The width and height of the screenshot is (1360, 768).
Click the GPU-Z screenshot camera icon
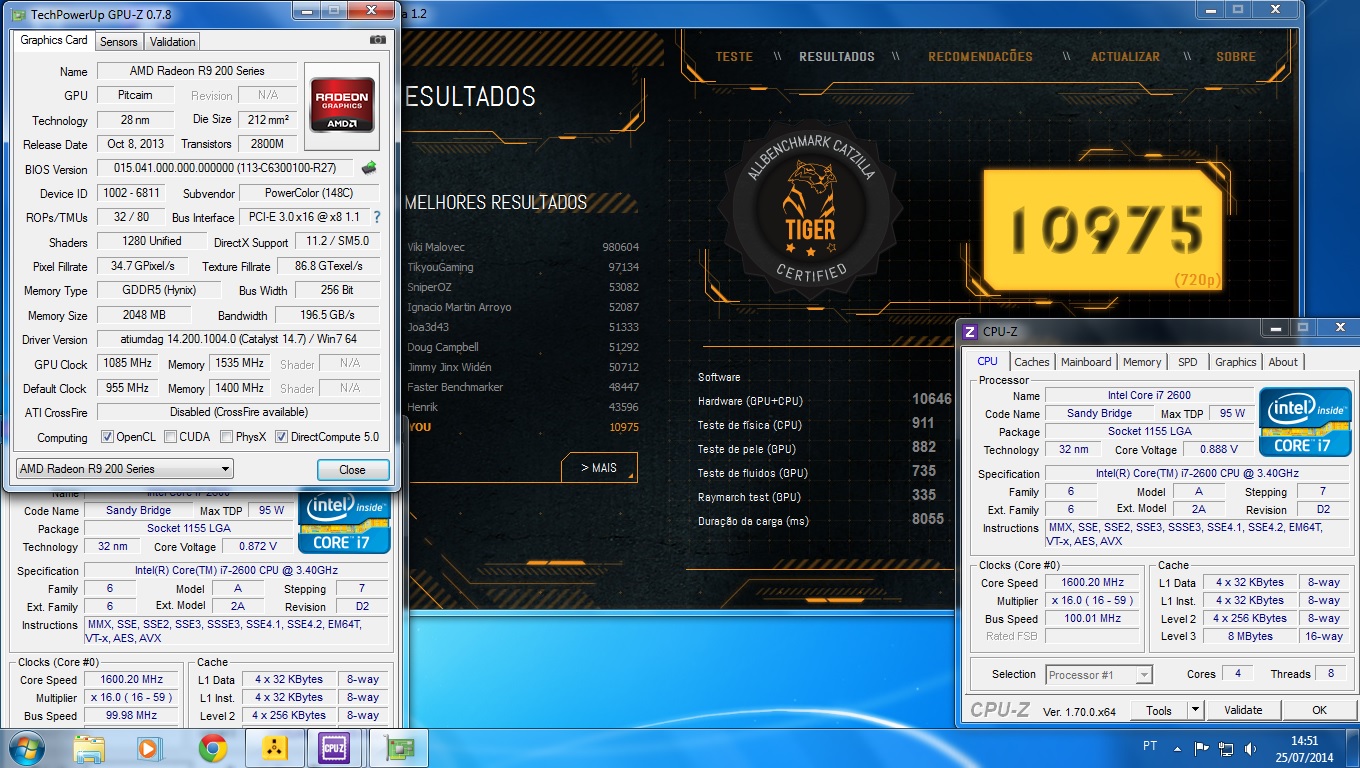pos(378,40)
